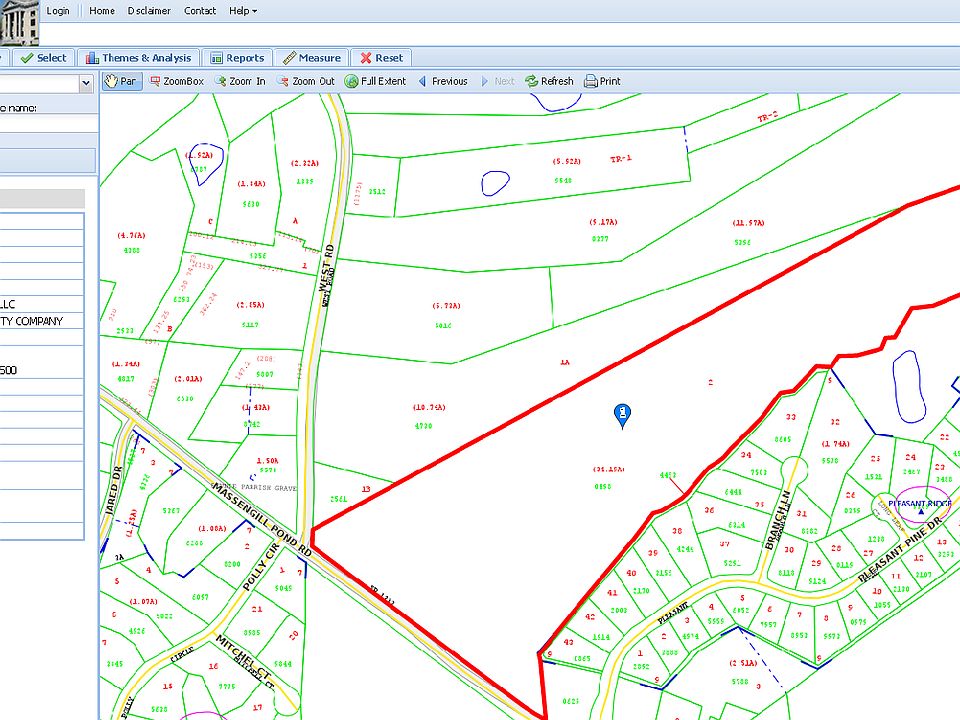Image resolution: width=960 pixels, height=720 pixels.
Task: Open the dropdown arrow in left panel
Action: tap(86, 83)
